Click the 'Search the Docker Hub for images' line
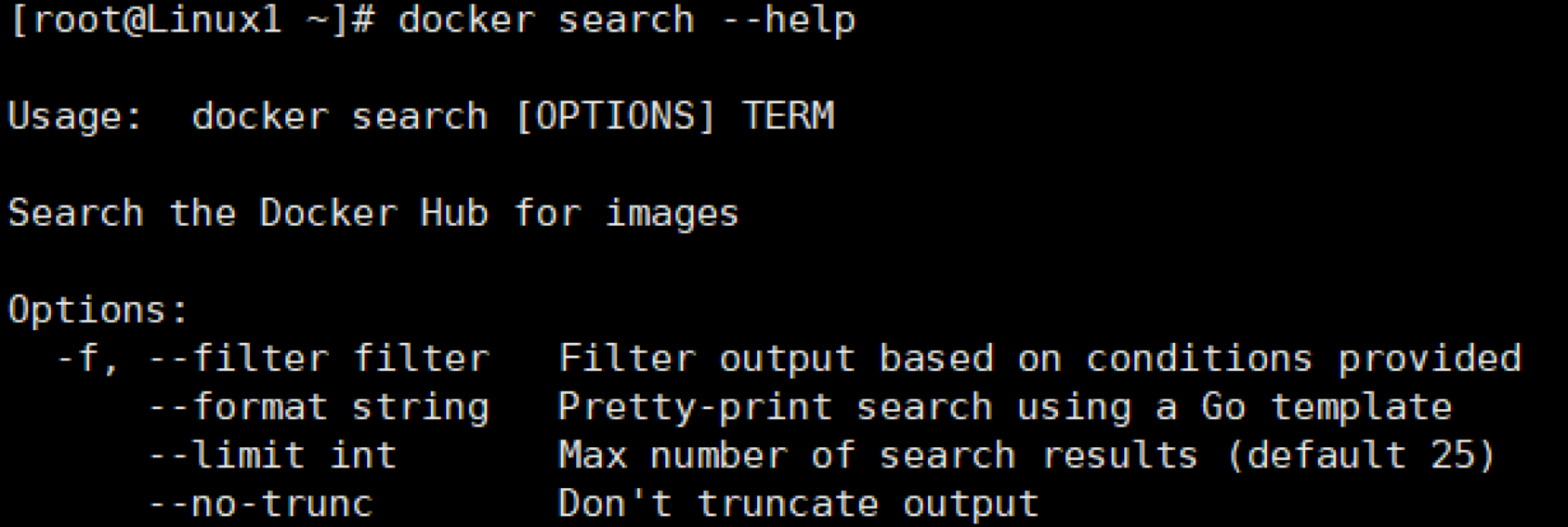 point(373,214)
